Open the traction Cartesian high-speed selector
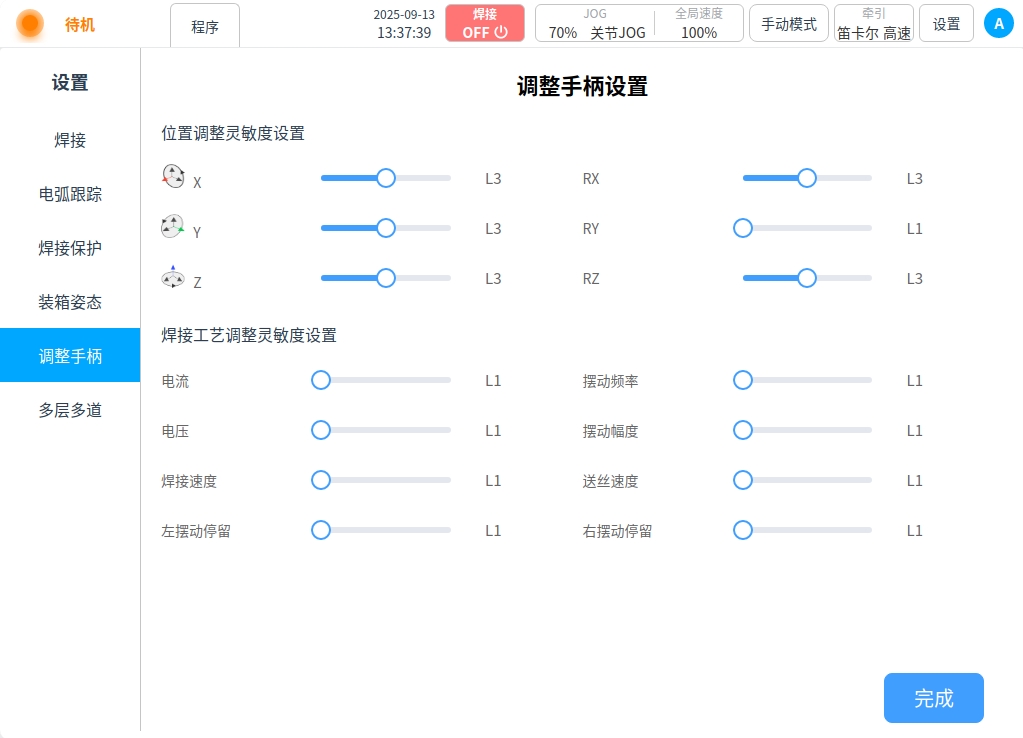The width and height of the screenshot is (1023, 738). click(873, 23)
